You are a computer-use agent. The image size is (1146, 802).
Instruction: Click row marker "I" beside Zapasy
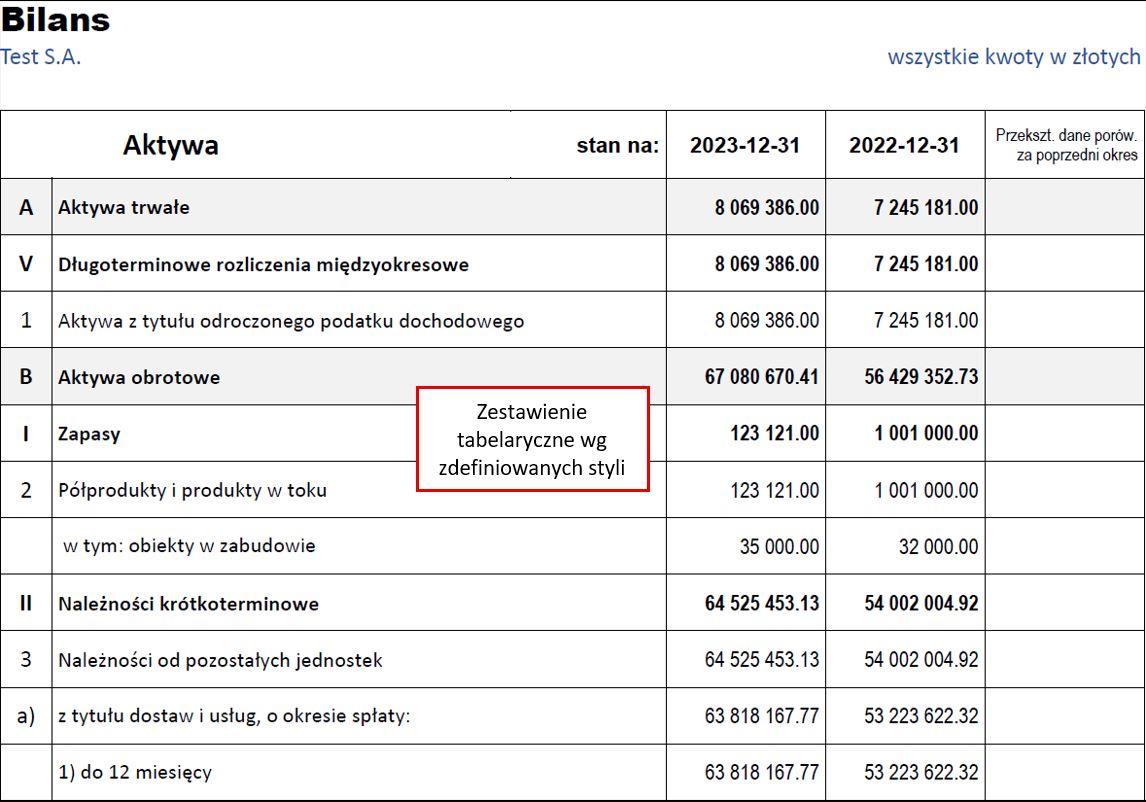(x=26, y=434)
